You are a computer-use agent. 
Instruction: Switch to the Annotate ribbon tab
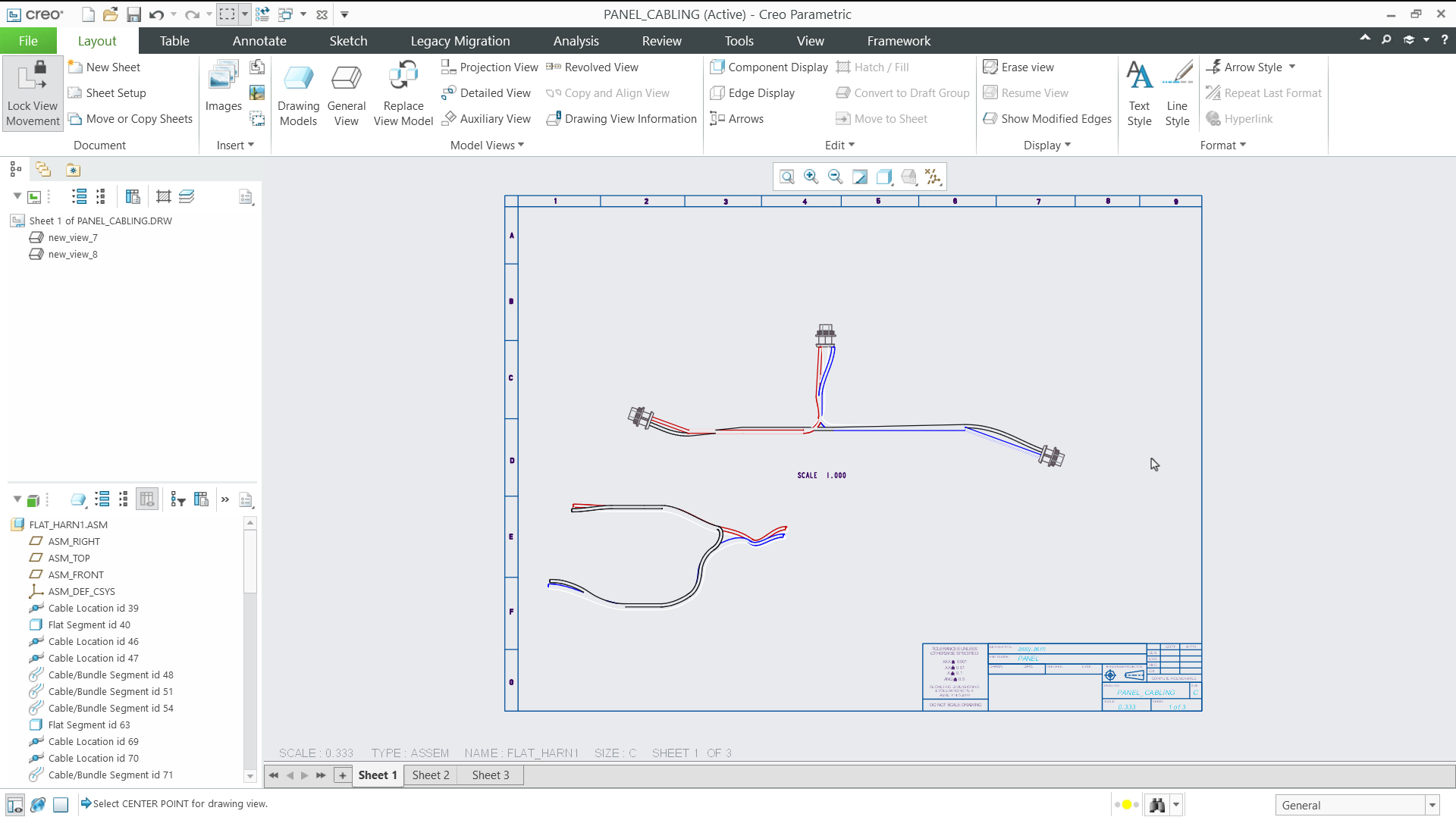(x=259, y=41)
